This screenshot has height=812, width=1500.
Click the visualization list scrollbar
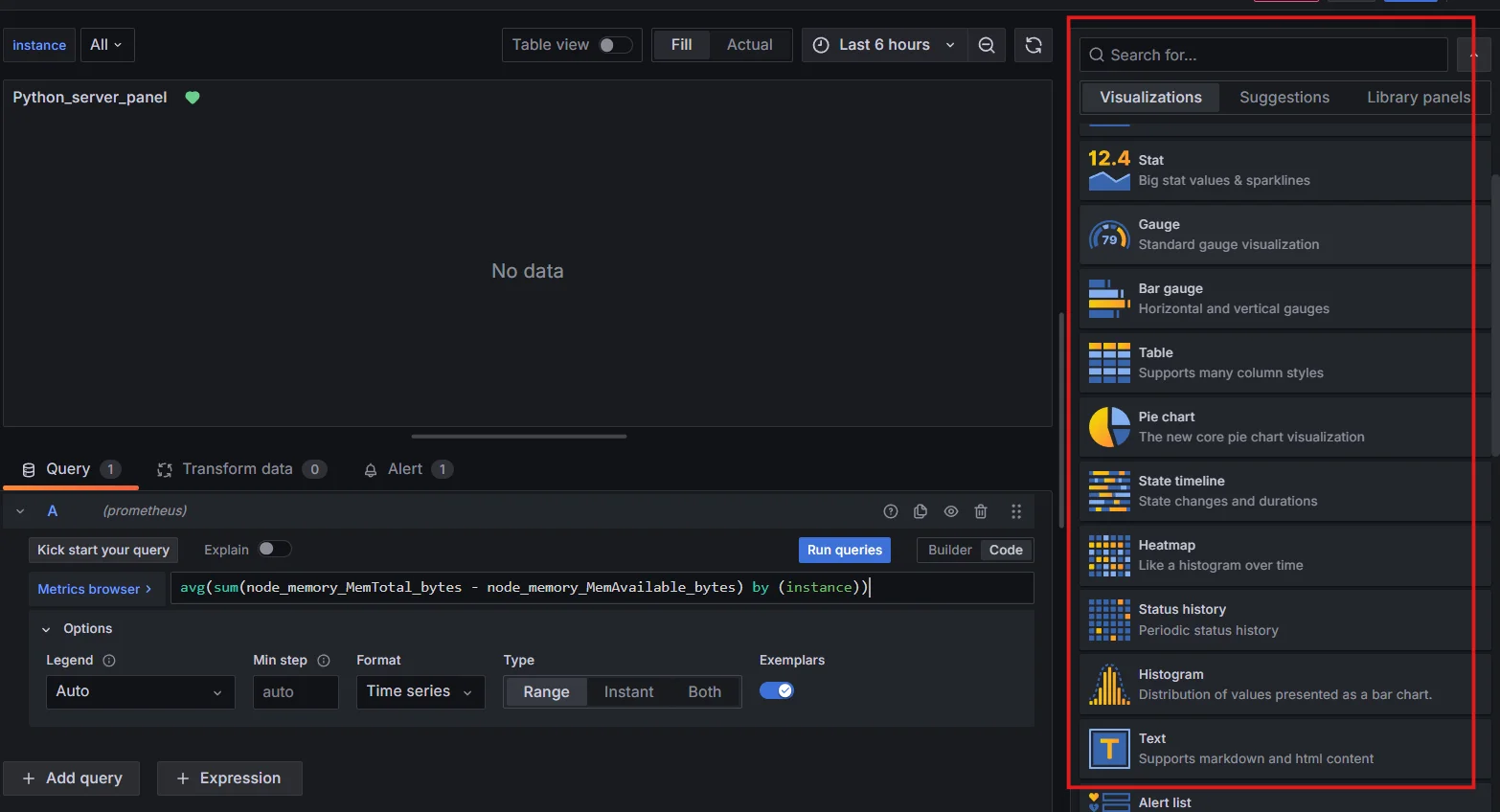pos(1495,316)
